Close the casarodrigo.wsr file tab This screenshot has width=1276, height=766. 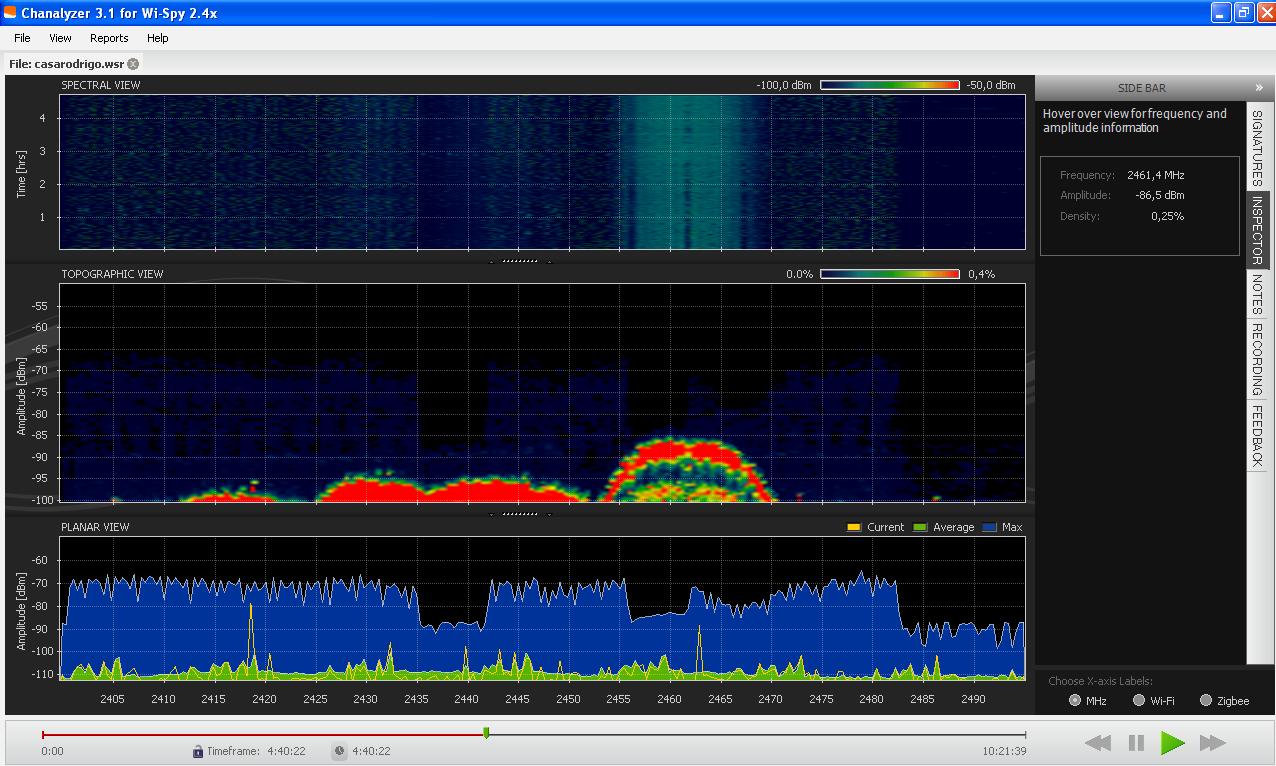[133, 64]
